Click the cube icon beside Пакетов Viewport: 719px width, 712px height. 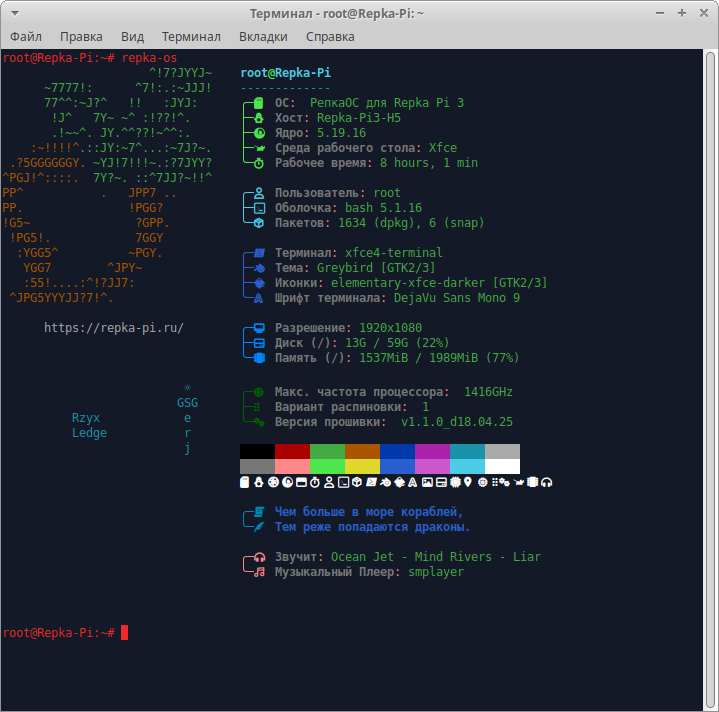(259, 223)
